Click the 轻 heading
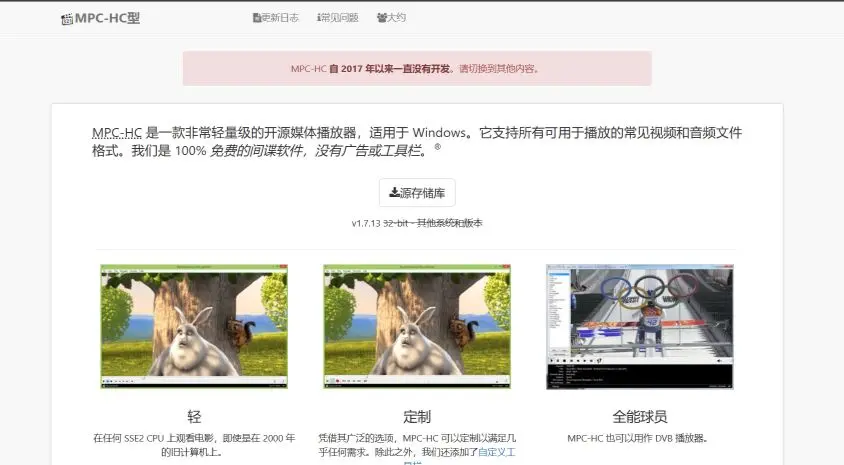The width and height of the screenshot is (844, 465). 194,417
